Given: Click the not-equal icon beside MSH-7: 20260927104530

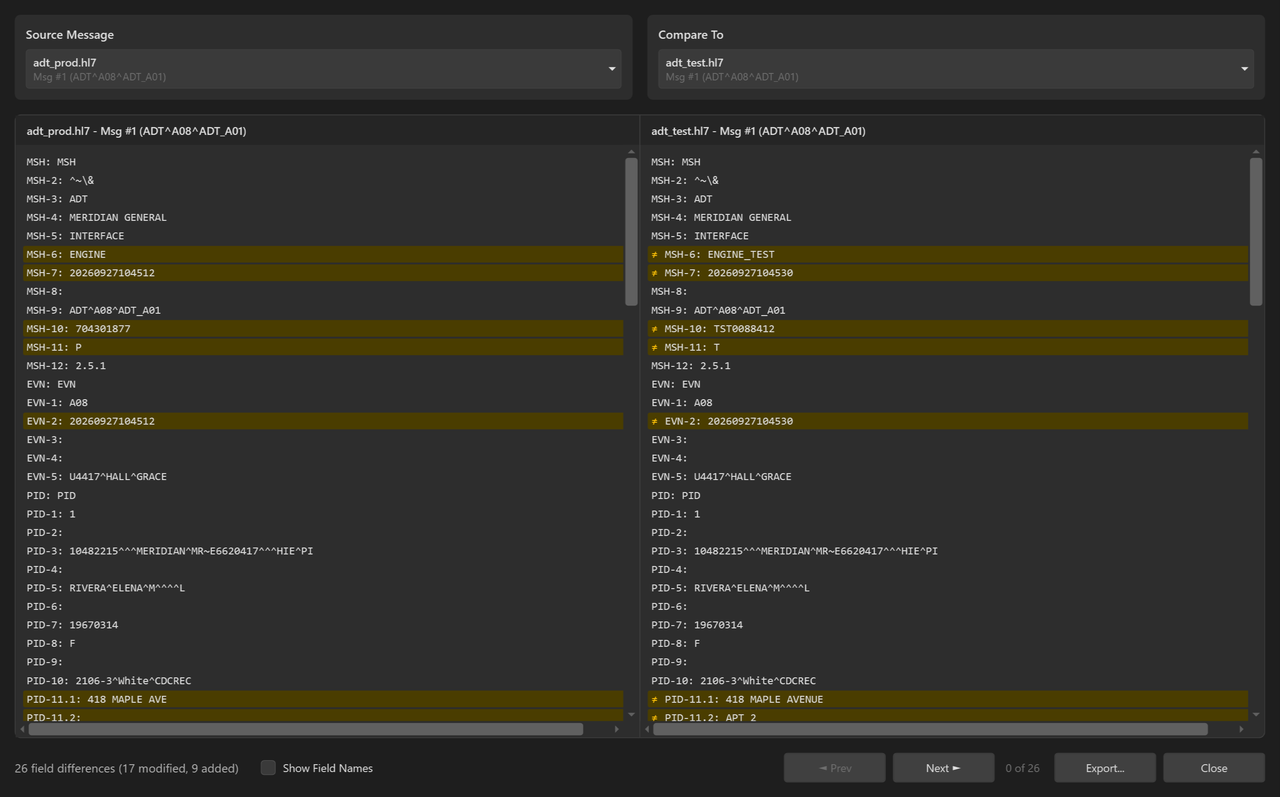Looking at the screenshot, I should click(654, 273).
